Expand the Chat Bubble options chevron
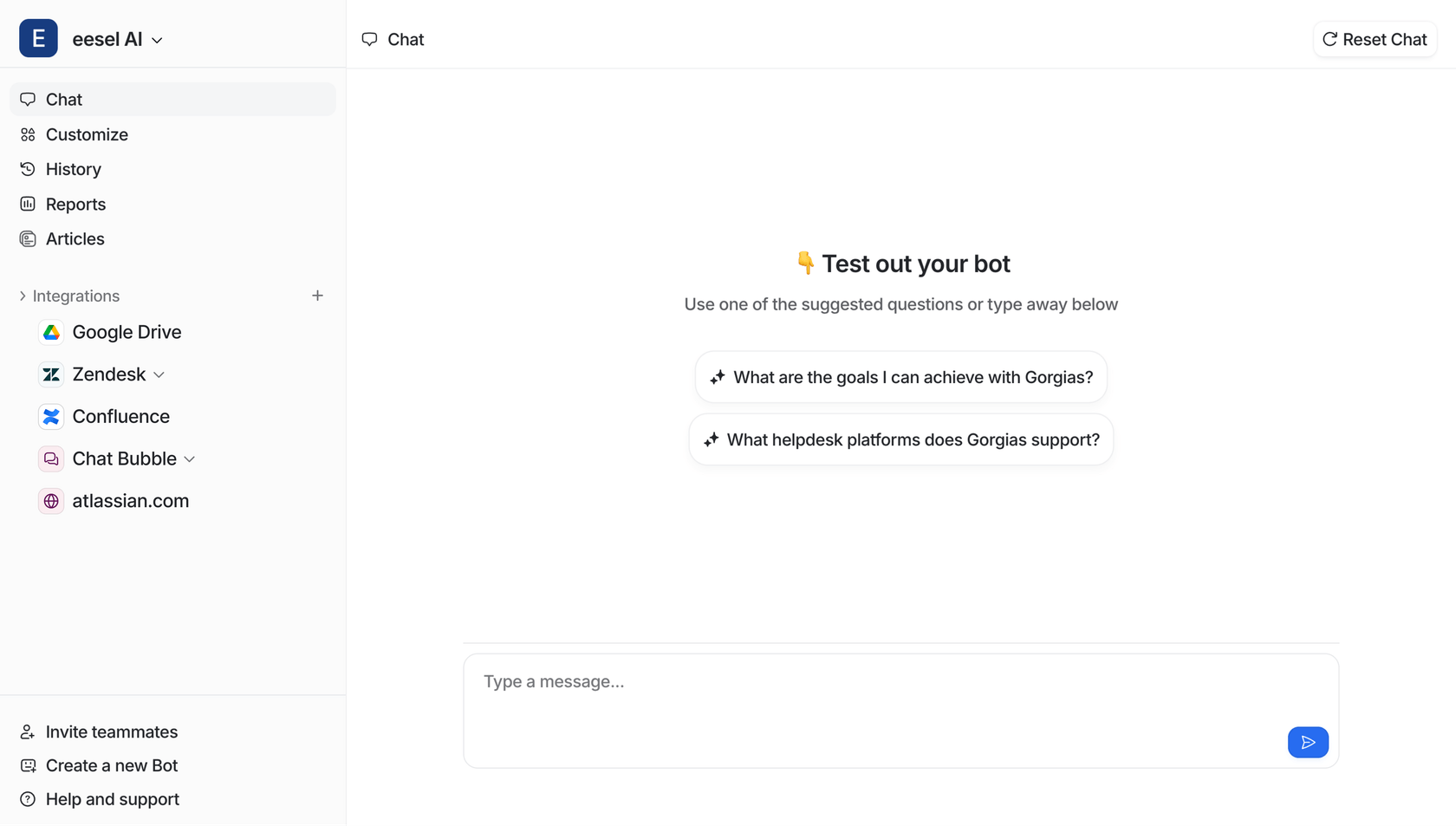The height and width of the screenshot is (826, 1456). coord(190,459)
